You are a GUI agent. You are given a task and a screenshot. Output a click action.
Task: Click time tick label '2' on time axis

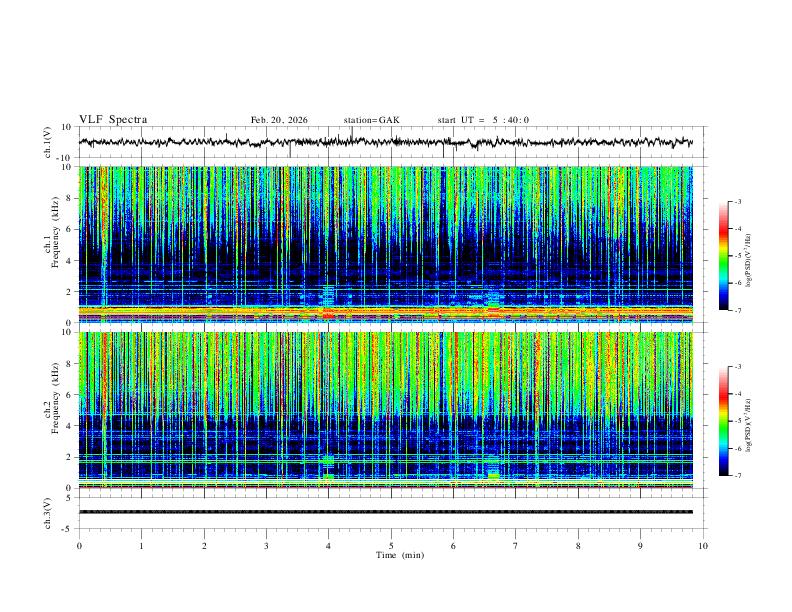(x=204, y=546)
